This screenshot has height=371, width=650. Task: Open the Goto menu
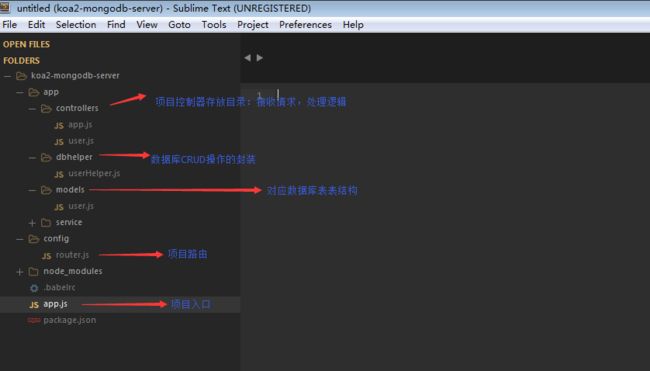179,25
